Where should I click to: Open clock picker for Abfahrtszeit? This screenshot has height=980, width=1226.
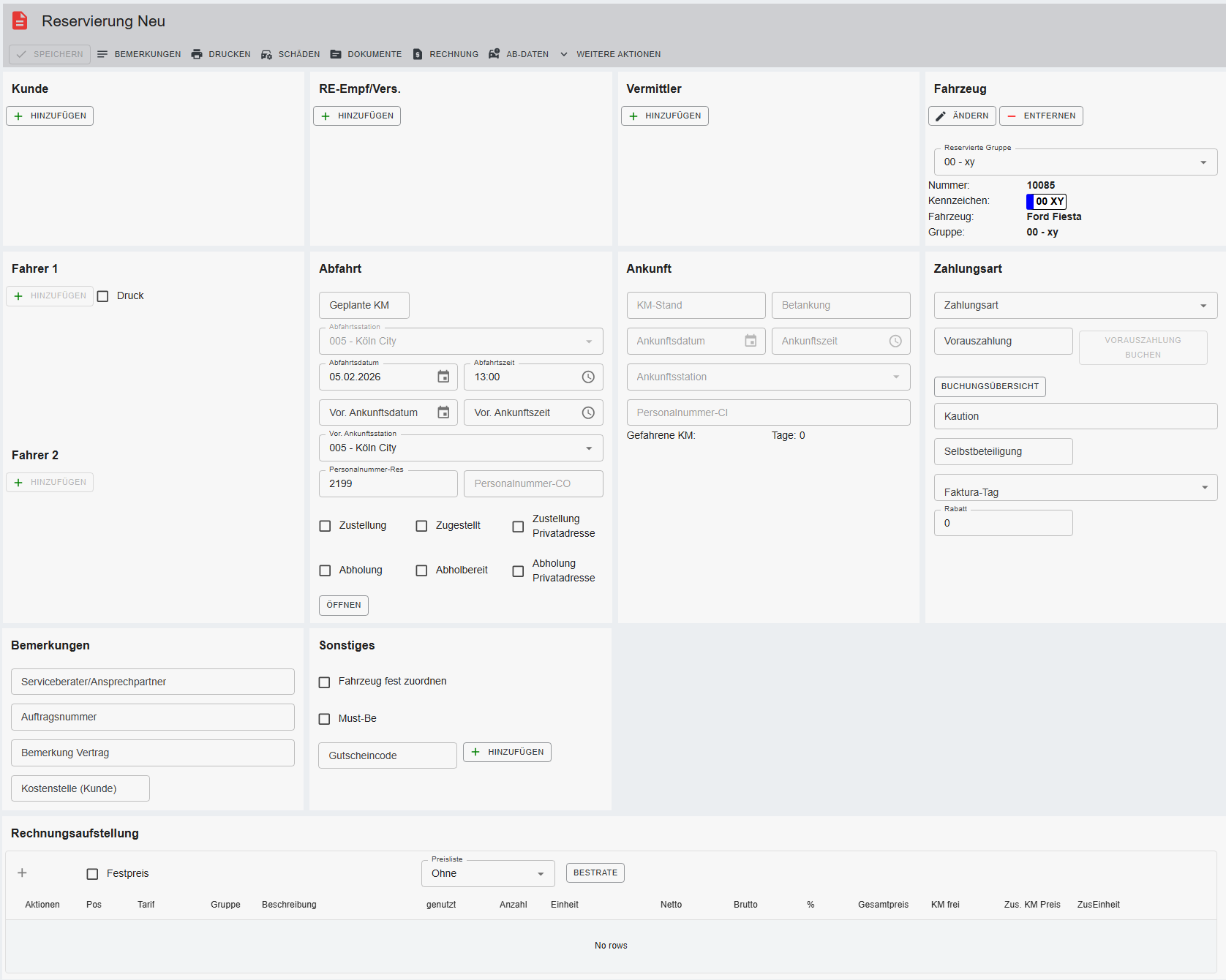[x=588, y=377]
